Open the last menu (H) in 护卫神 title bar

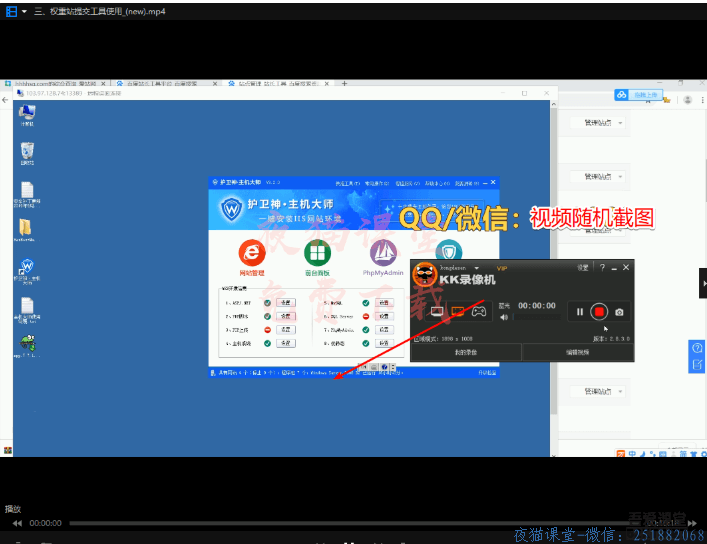467,183
